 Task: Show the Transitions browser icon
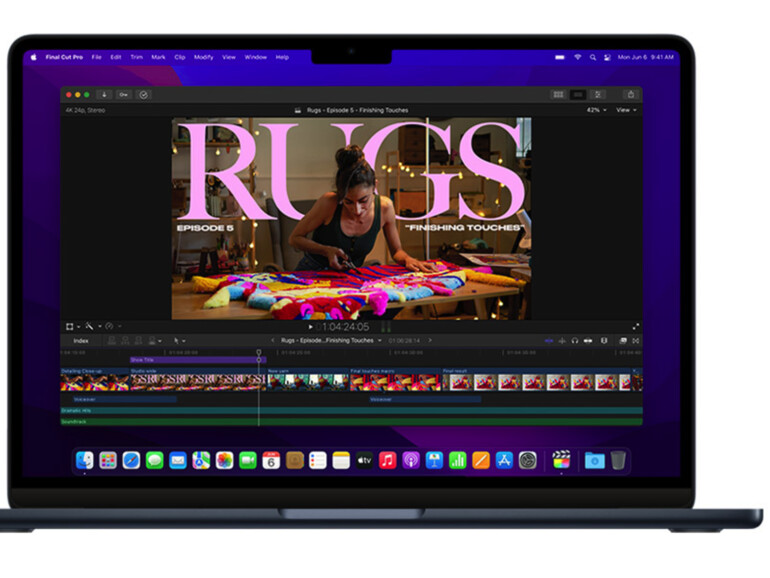[635, 341]
